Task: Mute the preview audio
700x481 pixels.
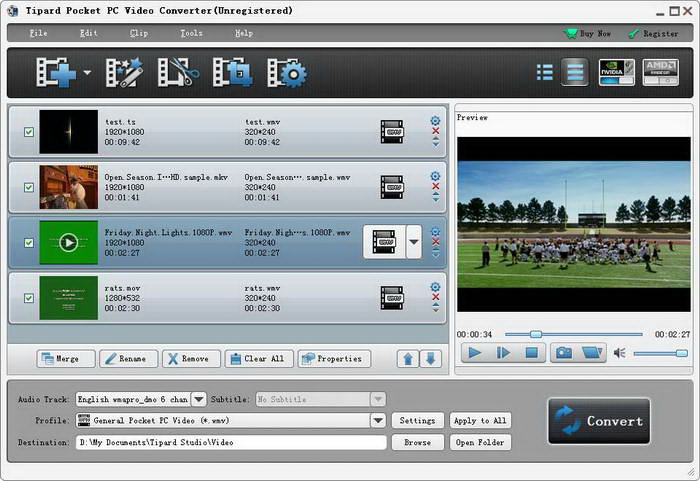Action: tap(620, 353)
